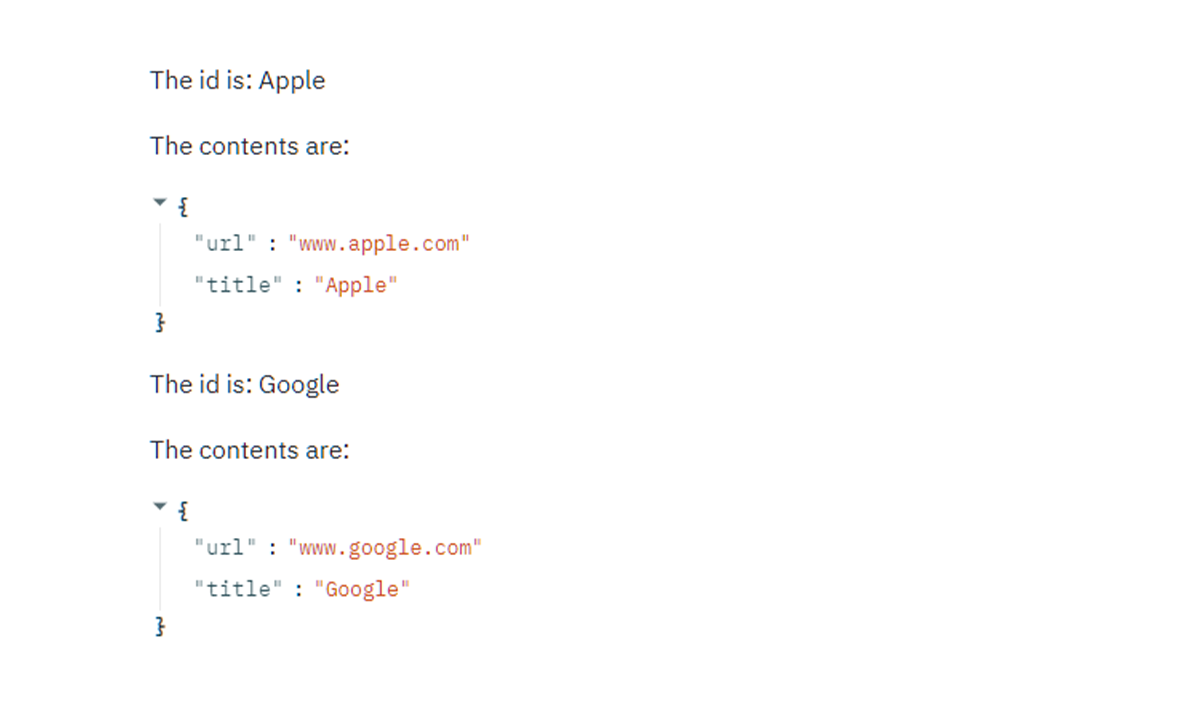
Task: Click the closing brace of the Apple object
Action: [159, 322]
